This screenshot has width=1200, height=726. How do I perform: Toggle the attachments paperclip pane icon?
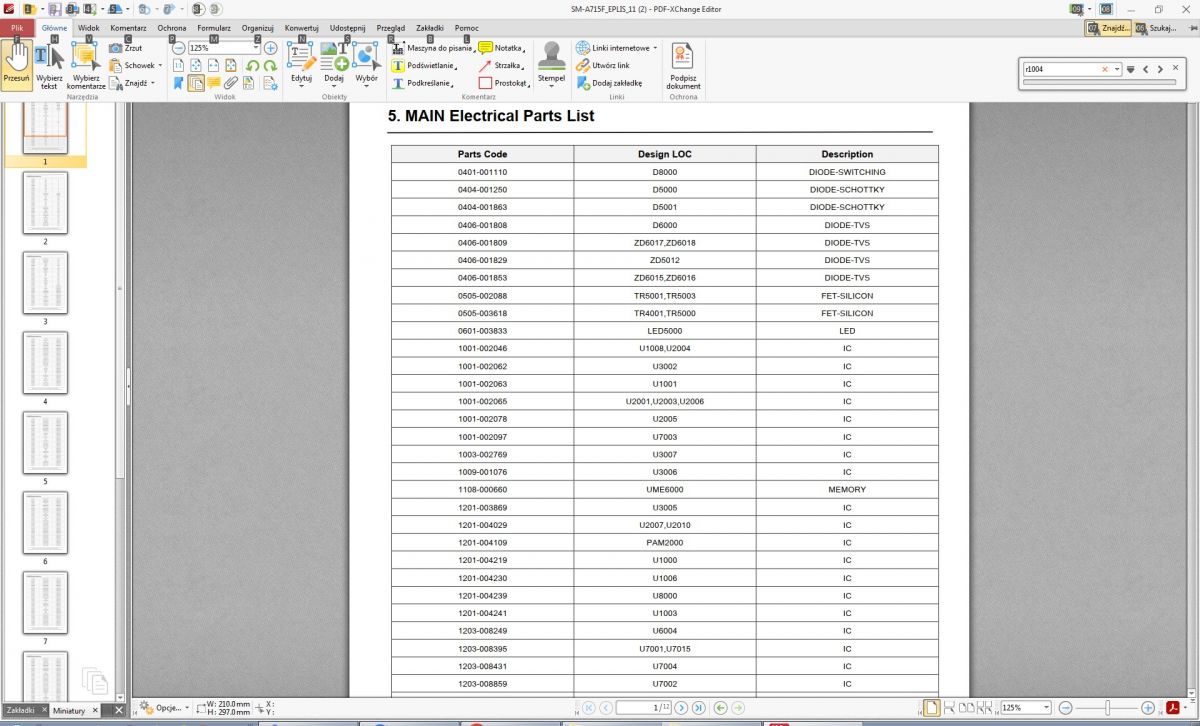click(x=232, y=83)
